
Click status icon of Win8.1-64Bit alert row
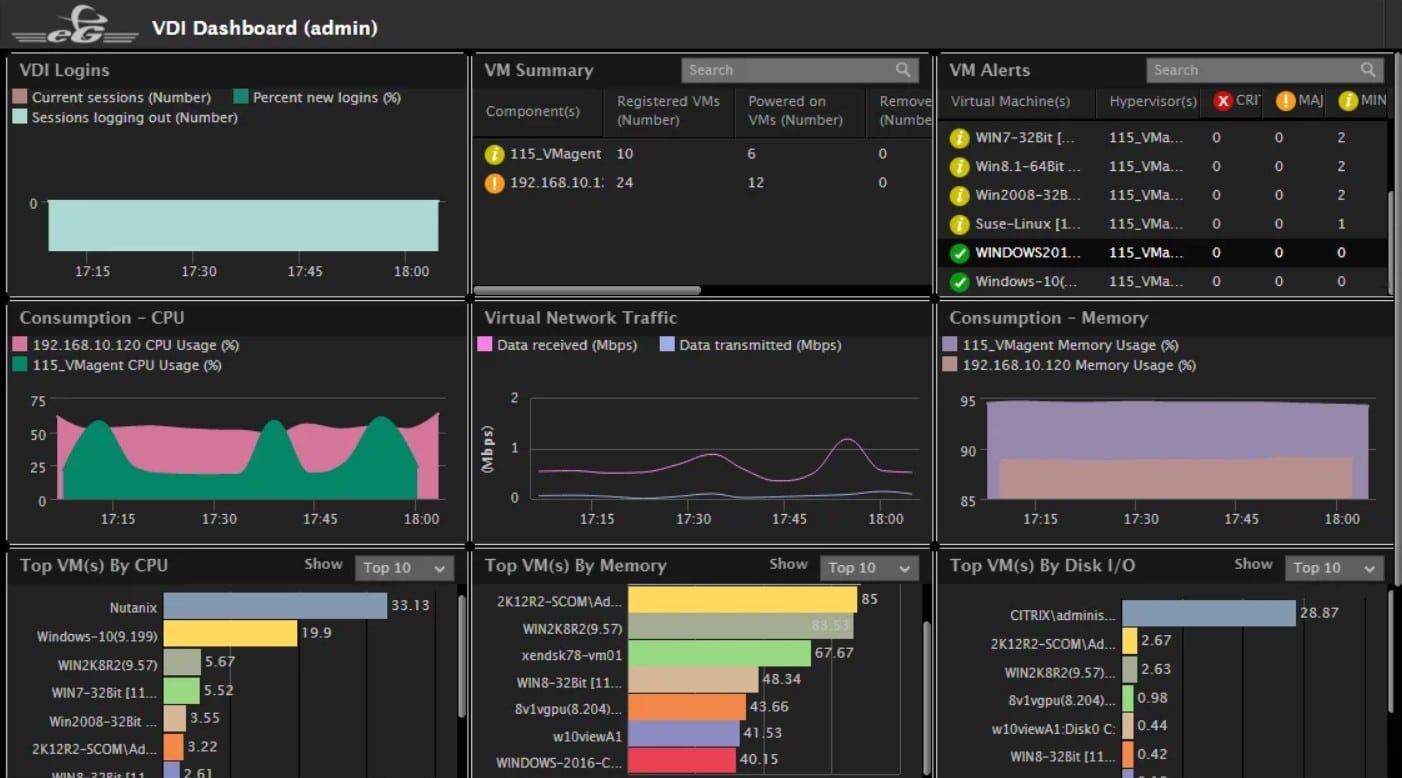(959, 167)
